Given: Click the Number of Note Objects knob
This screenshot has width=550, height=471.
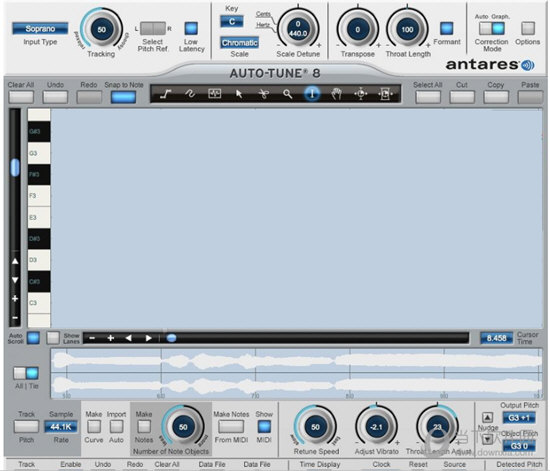Looking at the screenshot, I should pos(183,427).
